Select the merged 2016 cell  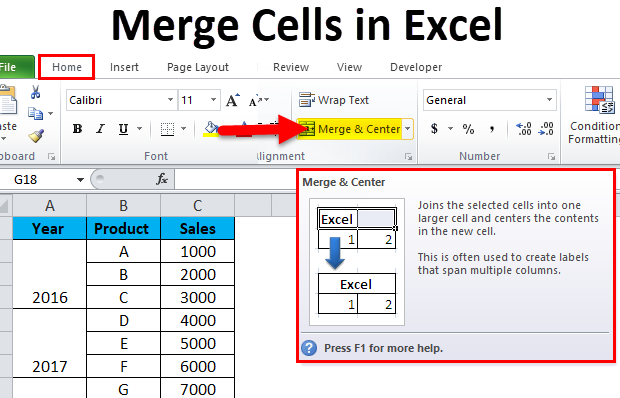pos(49,274)
